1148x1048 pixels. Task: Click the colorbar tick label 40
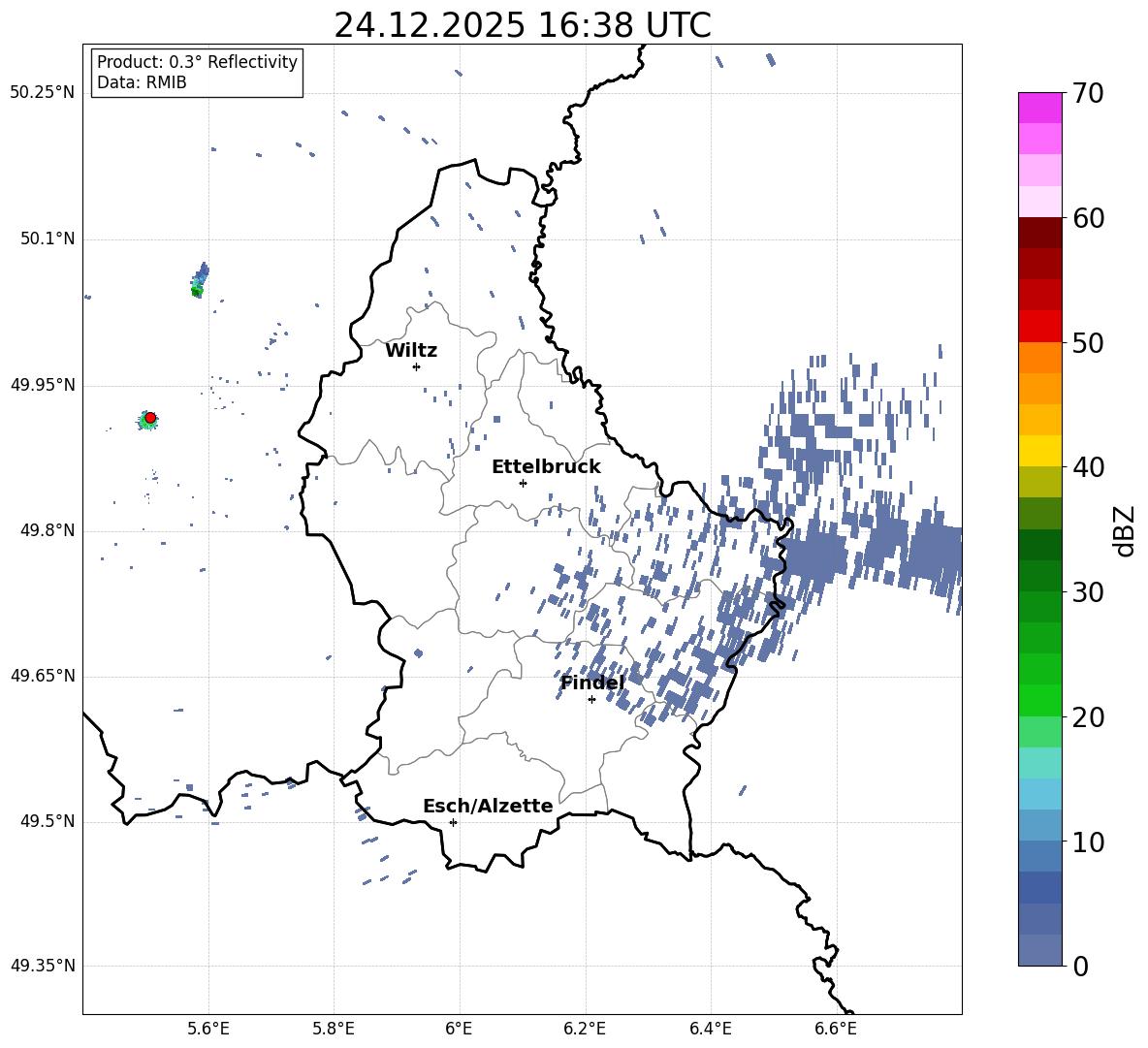(x=1088, y=467)
